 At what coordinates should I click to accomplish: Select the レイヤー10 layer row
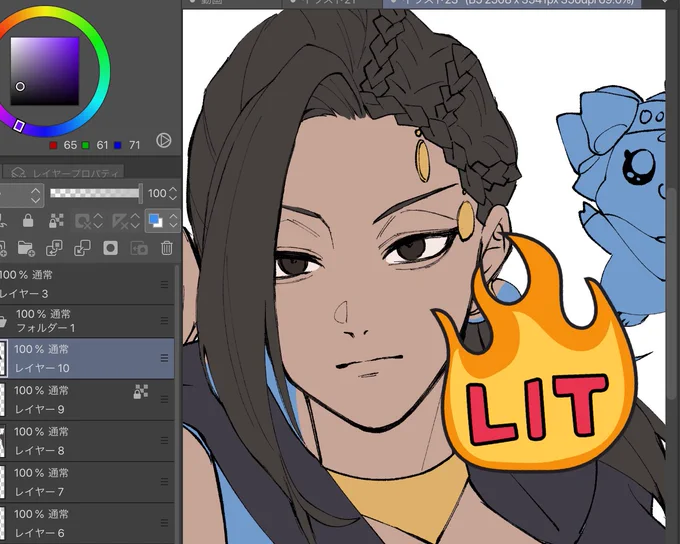87,358
